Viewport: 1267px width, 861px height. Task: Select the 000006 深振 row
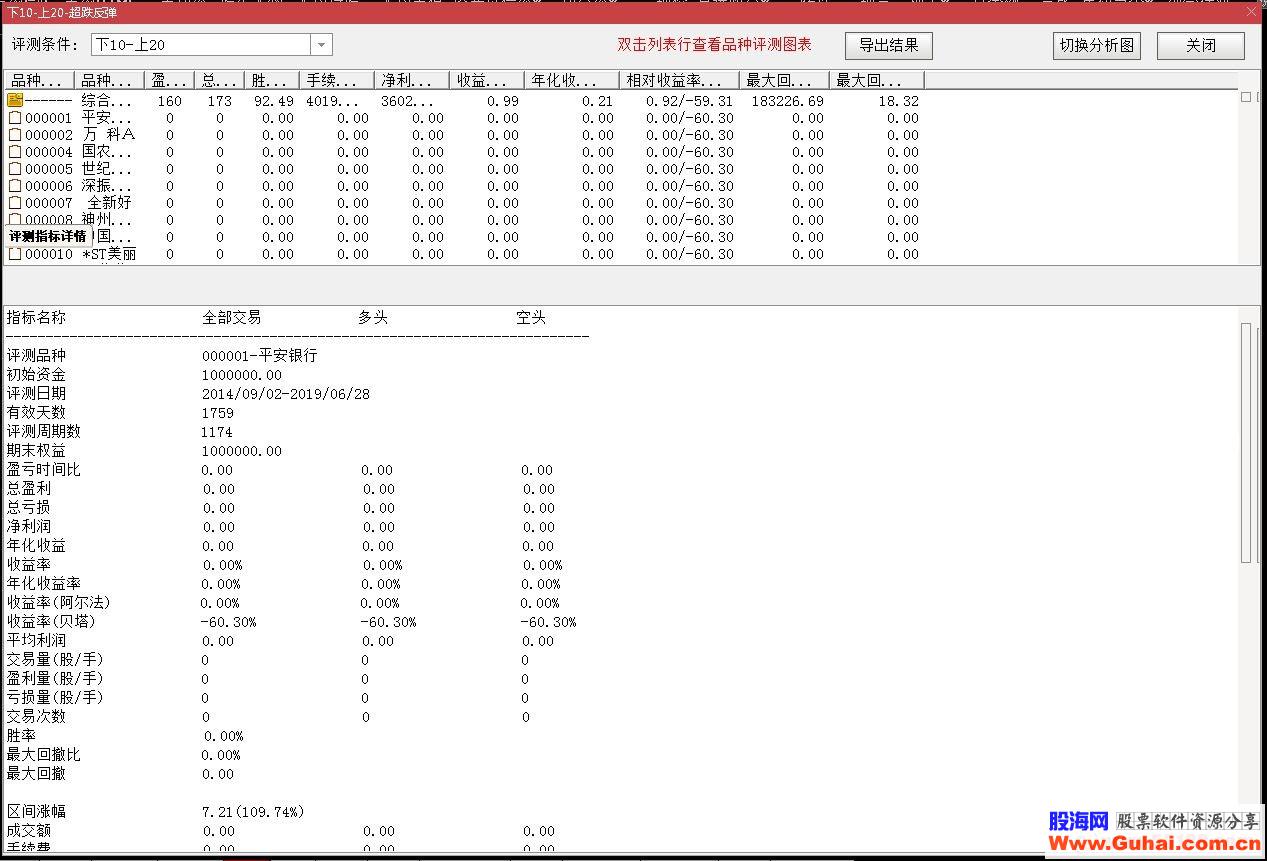463,186
